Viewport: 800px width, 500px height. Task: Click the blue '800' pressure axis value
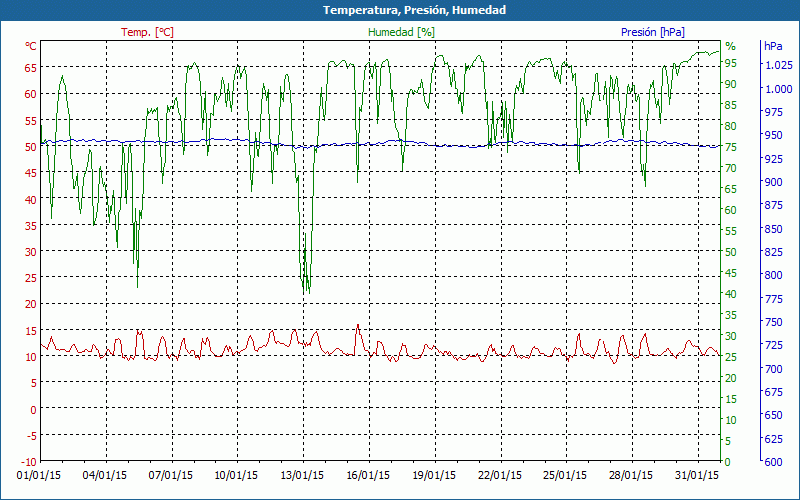[x=773, y=276]
